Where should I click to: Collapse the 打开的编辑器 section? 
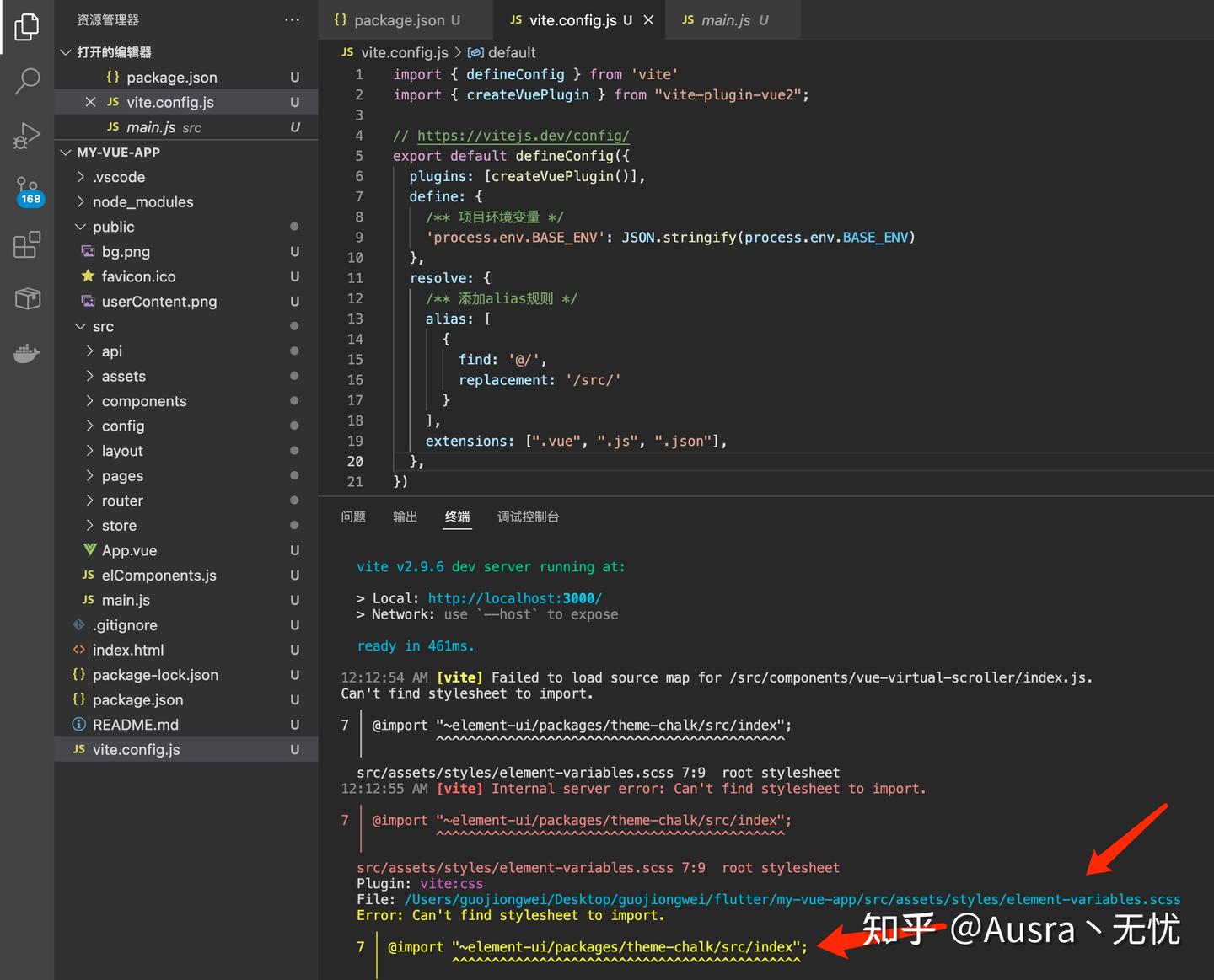(66, 51)
